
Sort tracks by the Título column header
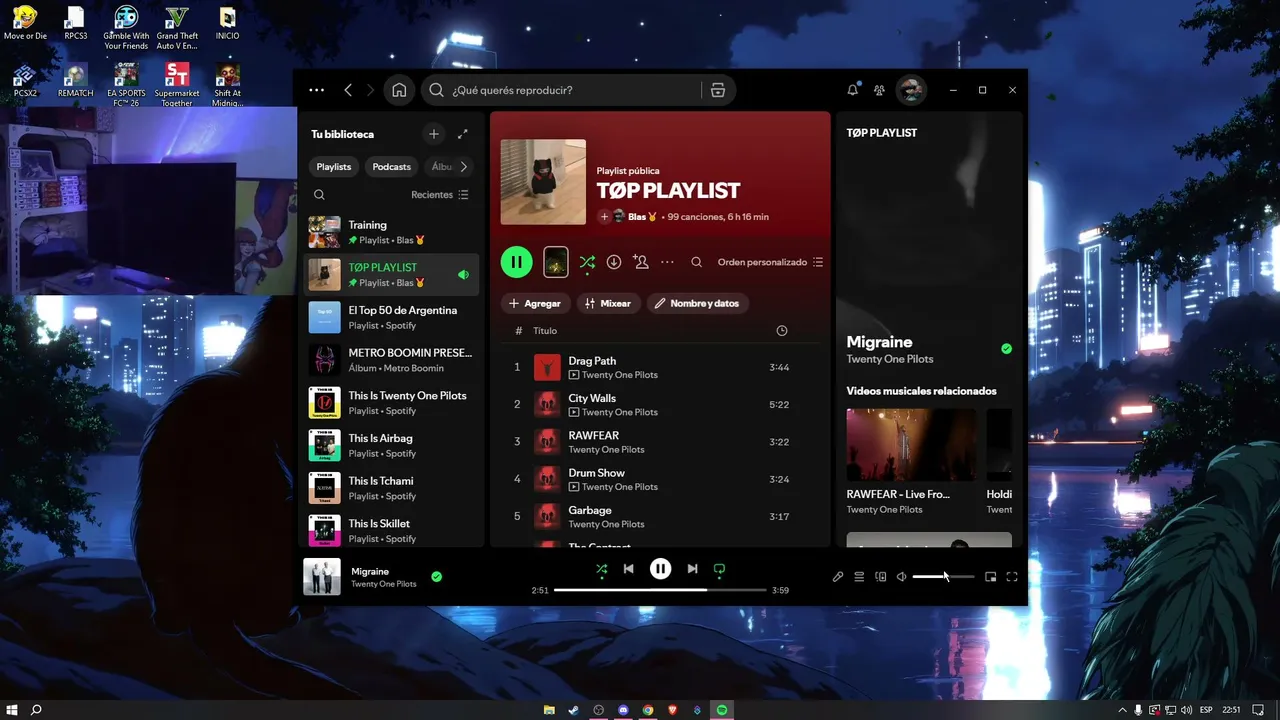(545, 331)
